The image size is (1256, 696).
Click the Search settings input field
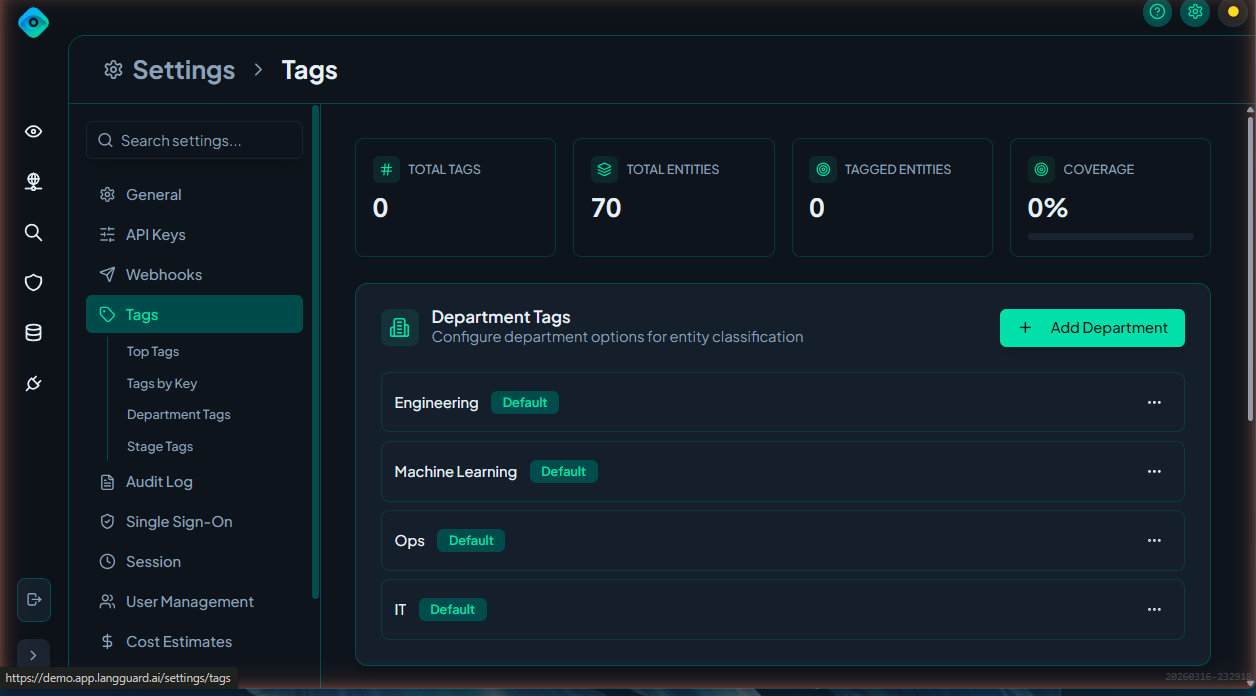click(x=195, y=141)
